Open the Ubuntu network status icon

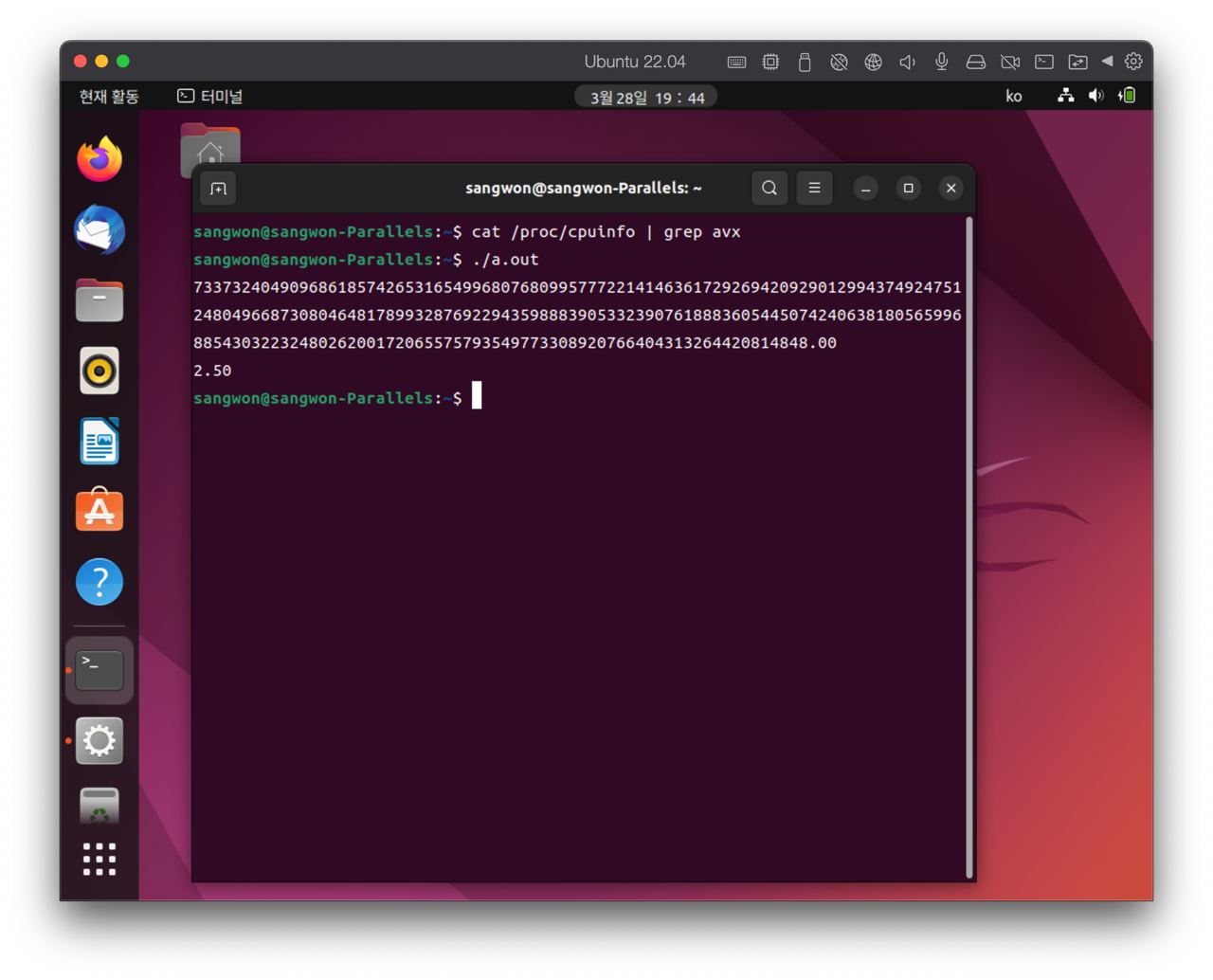pos(1066,96)
